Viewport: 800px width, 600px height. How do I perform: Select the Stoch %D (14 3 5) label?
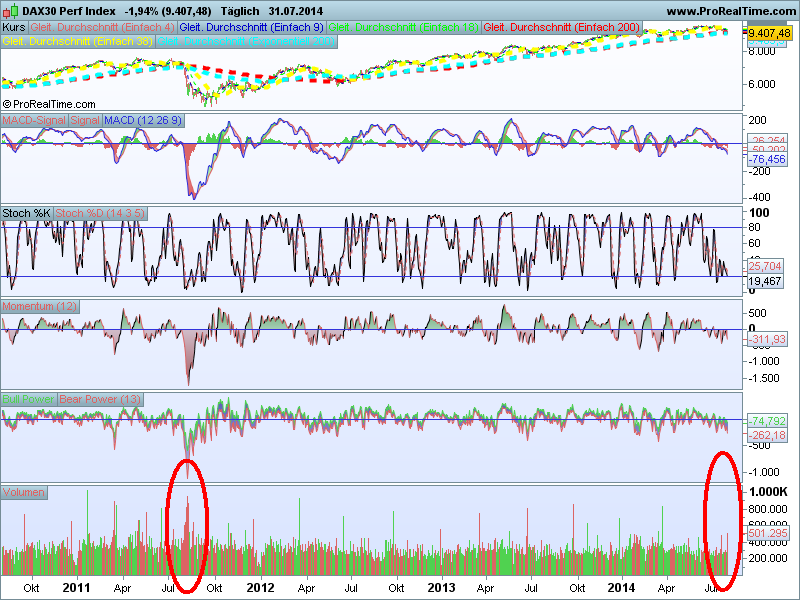click(100, 213)
